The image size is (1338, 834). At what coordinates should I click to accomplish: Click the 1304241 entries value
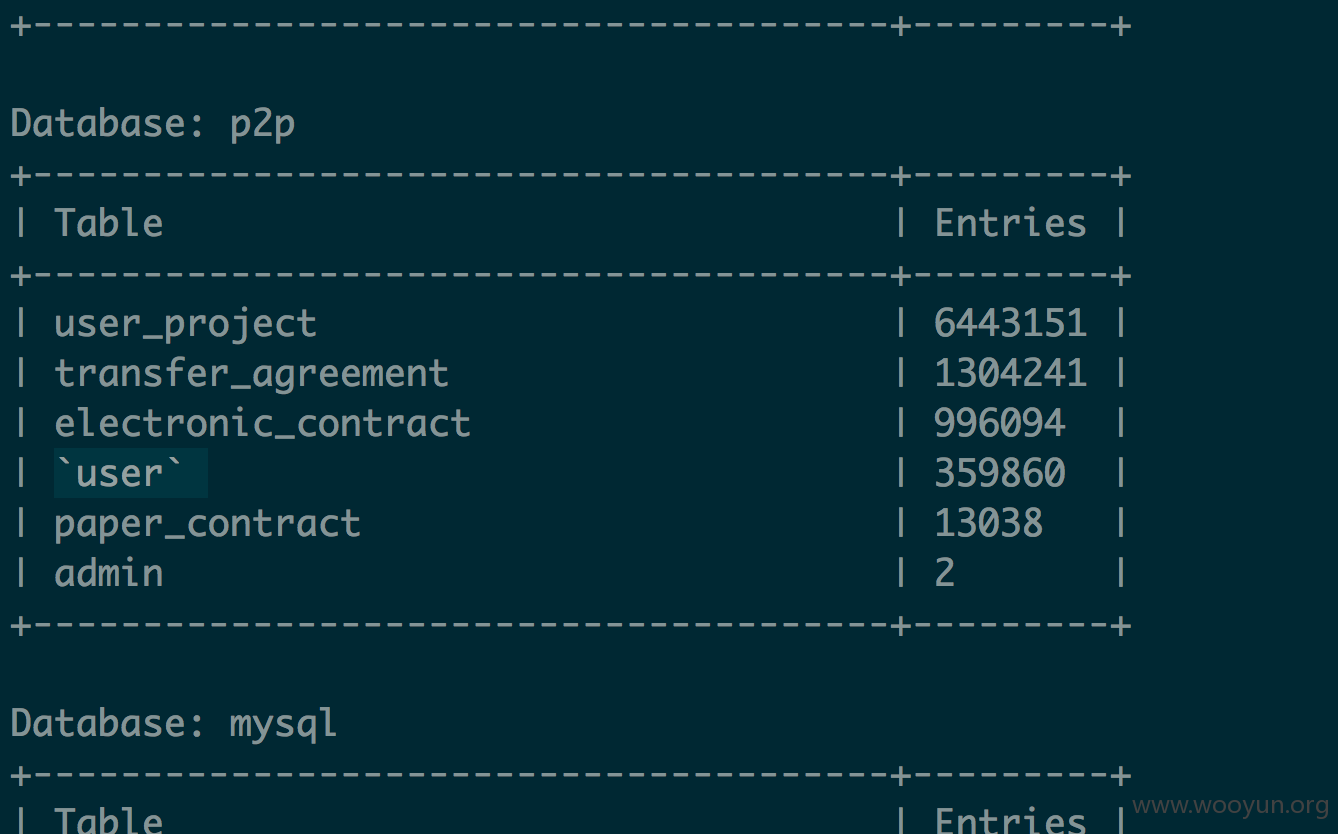click(1010, 373)
